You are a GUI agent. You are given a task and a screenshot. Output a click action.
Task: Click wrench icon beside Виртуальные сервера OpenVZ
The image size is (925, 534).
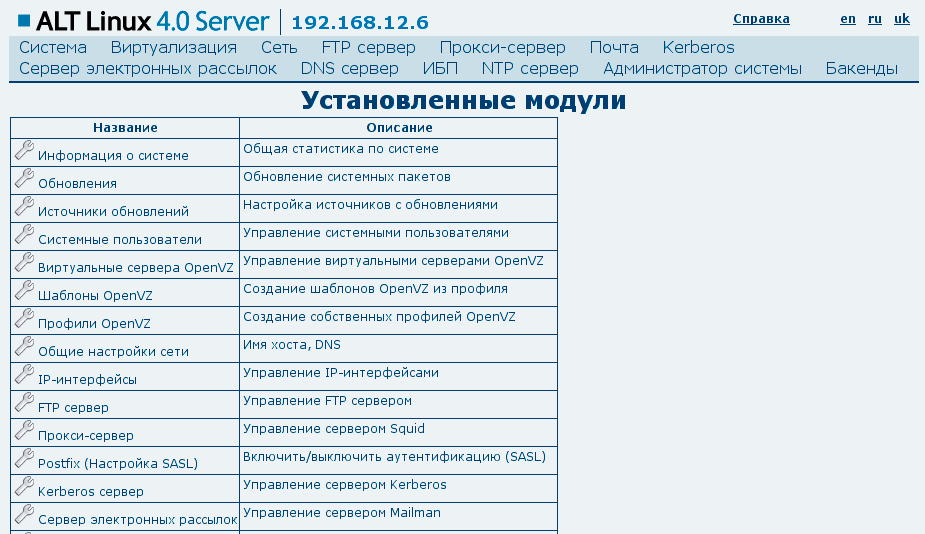(24, 262)
